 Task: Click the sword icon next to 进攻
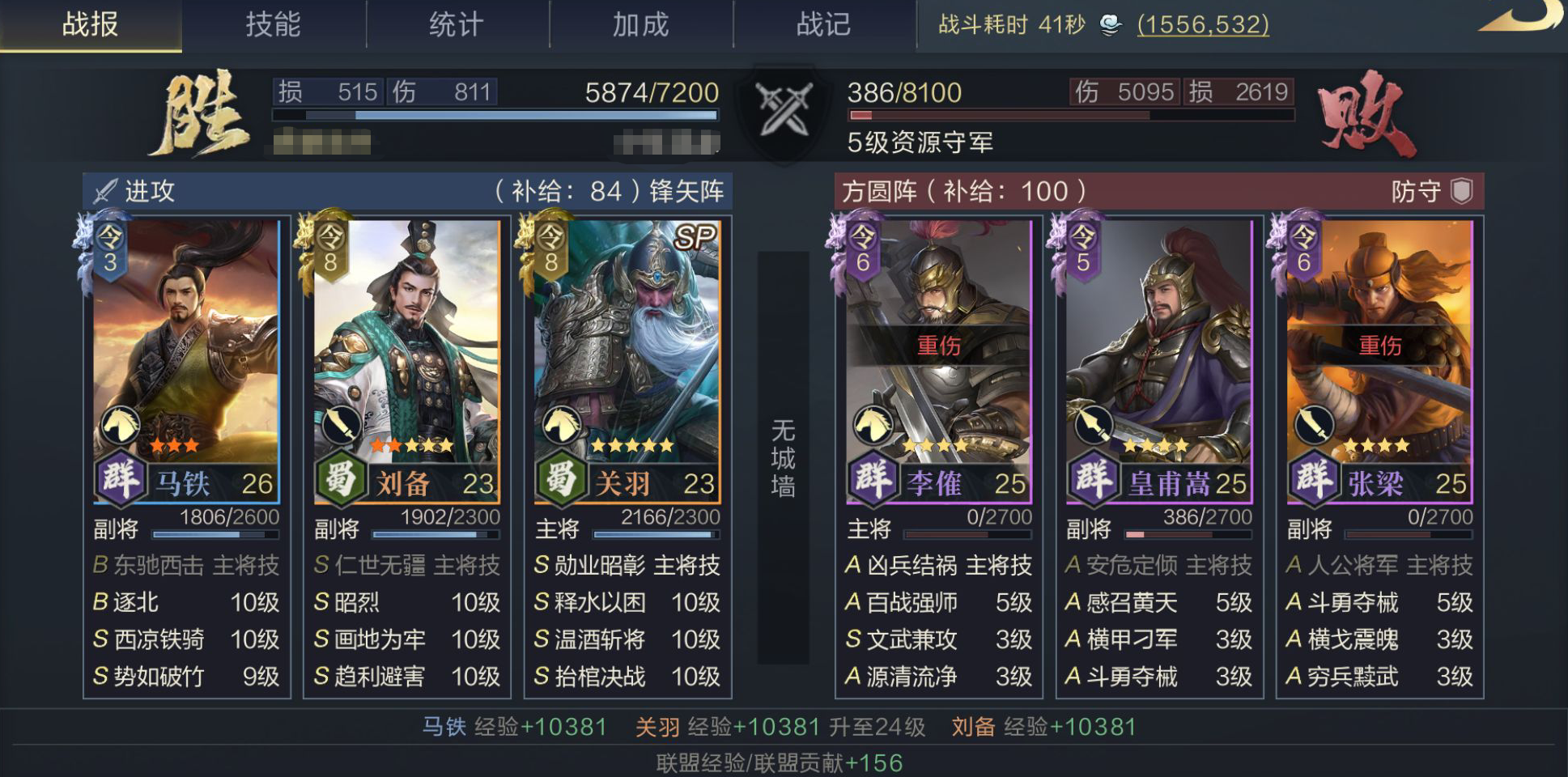[x=105, y=192]
